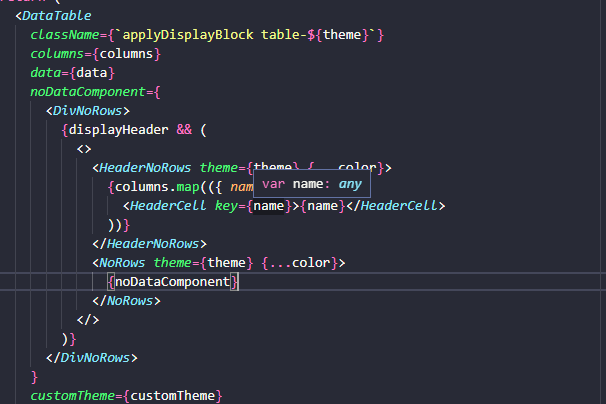606x404 pixels.
Task: Click the closing </HeaderCell> tag
Action: [x=396, y=206]
